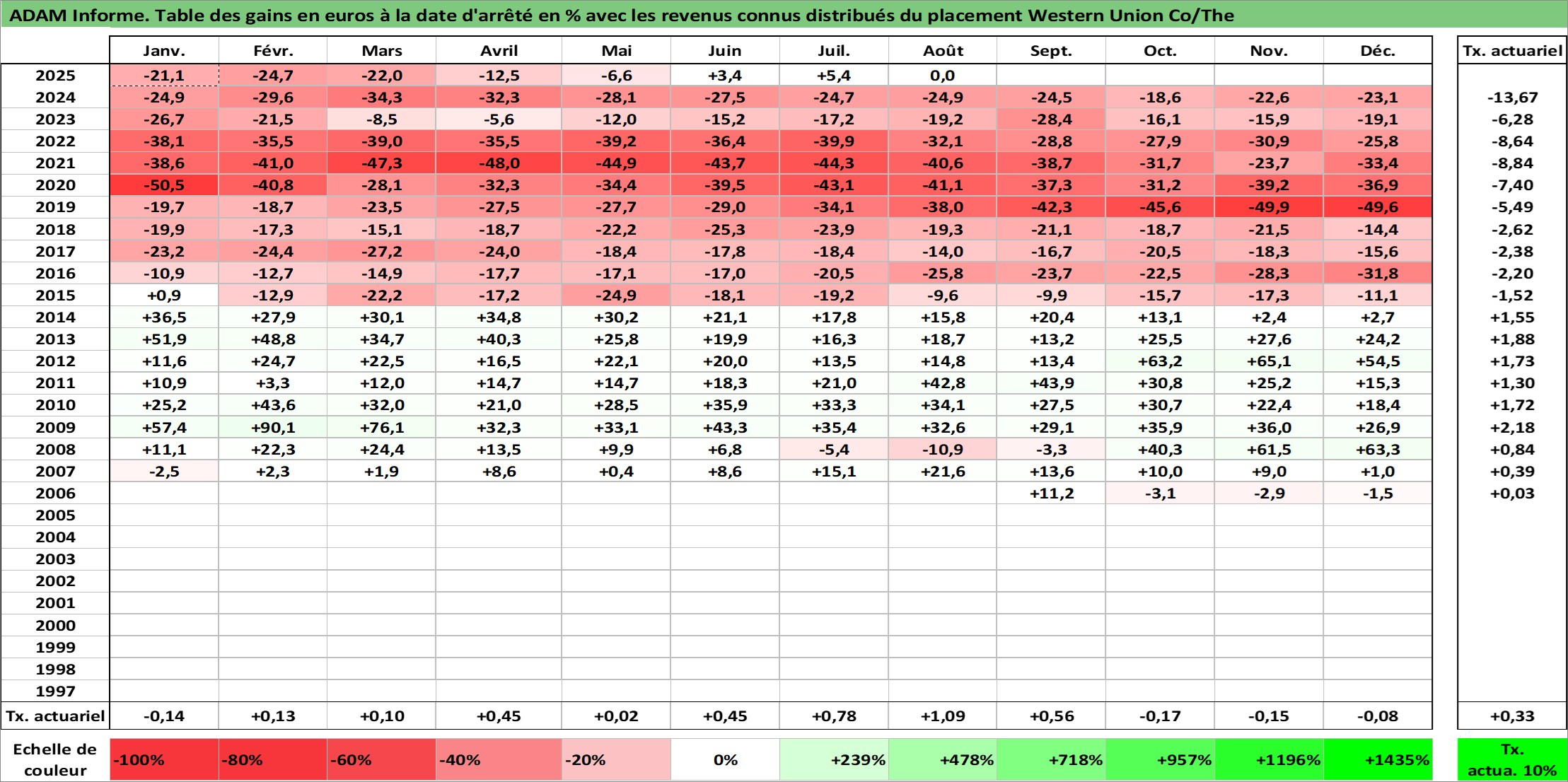Click the 0% white legend swatch
The width and height of the screenshot is (1568, 782).
click(x=725, y=760)
